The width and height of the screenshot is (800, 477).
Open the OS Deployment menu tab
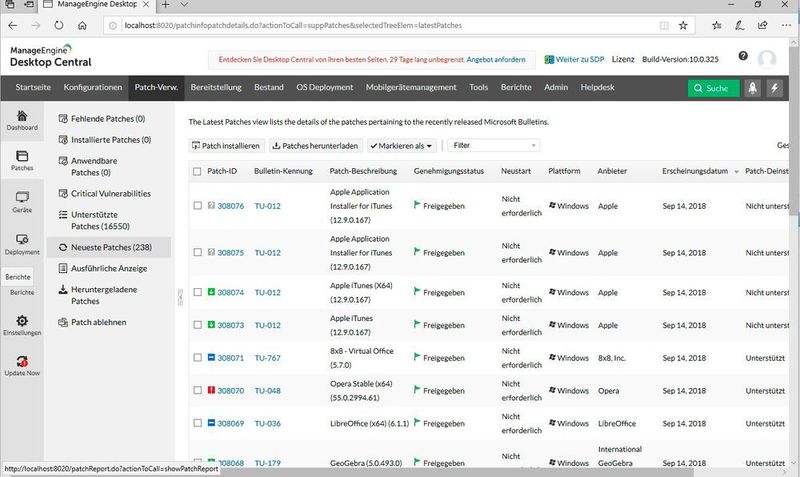click(324, 87)
